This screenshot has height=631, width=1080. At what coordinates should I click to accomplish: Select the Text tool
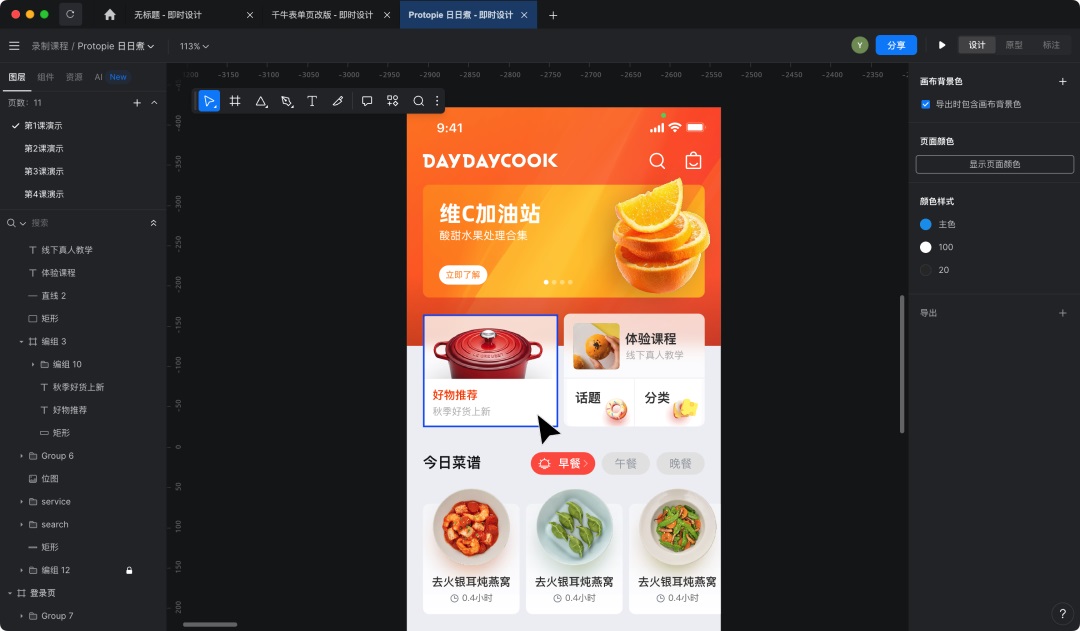click(314, 100)
